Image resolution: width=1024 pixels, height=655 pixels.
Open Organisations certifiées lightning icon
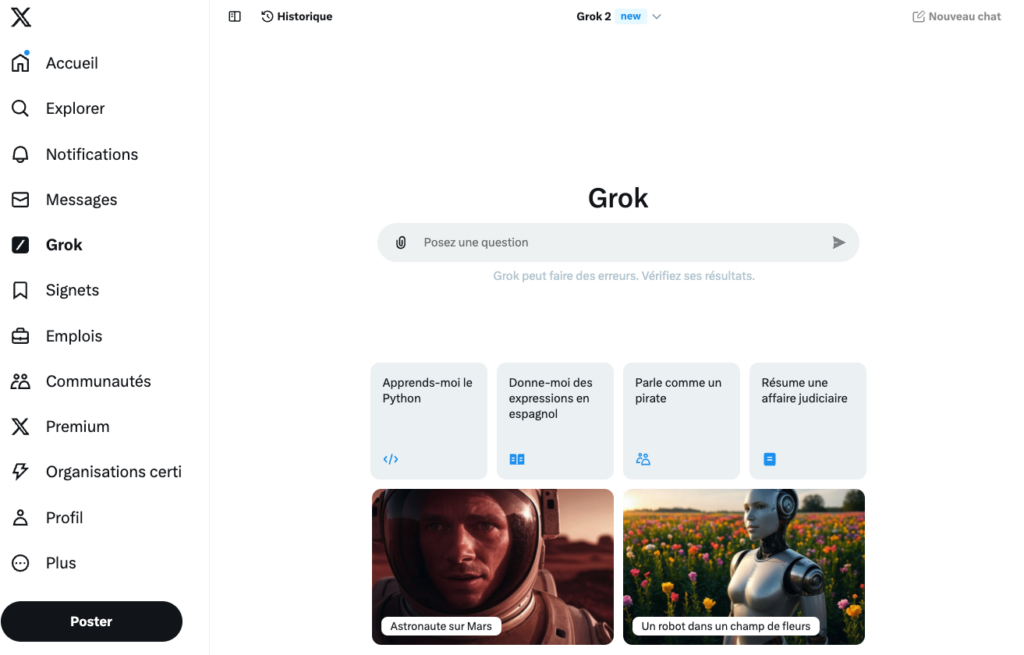tap(20, 472)
